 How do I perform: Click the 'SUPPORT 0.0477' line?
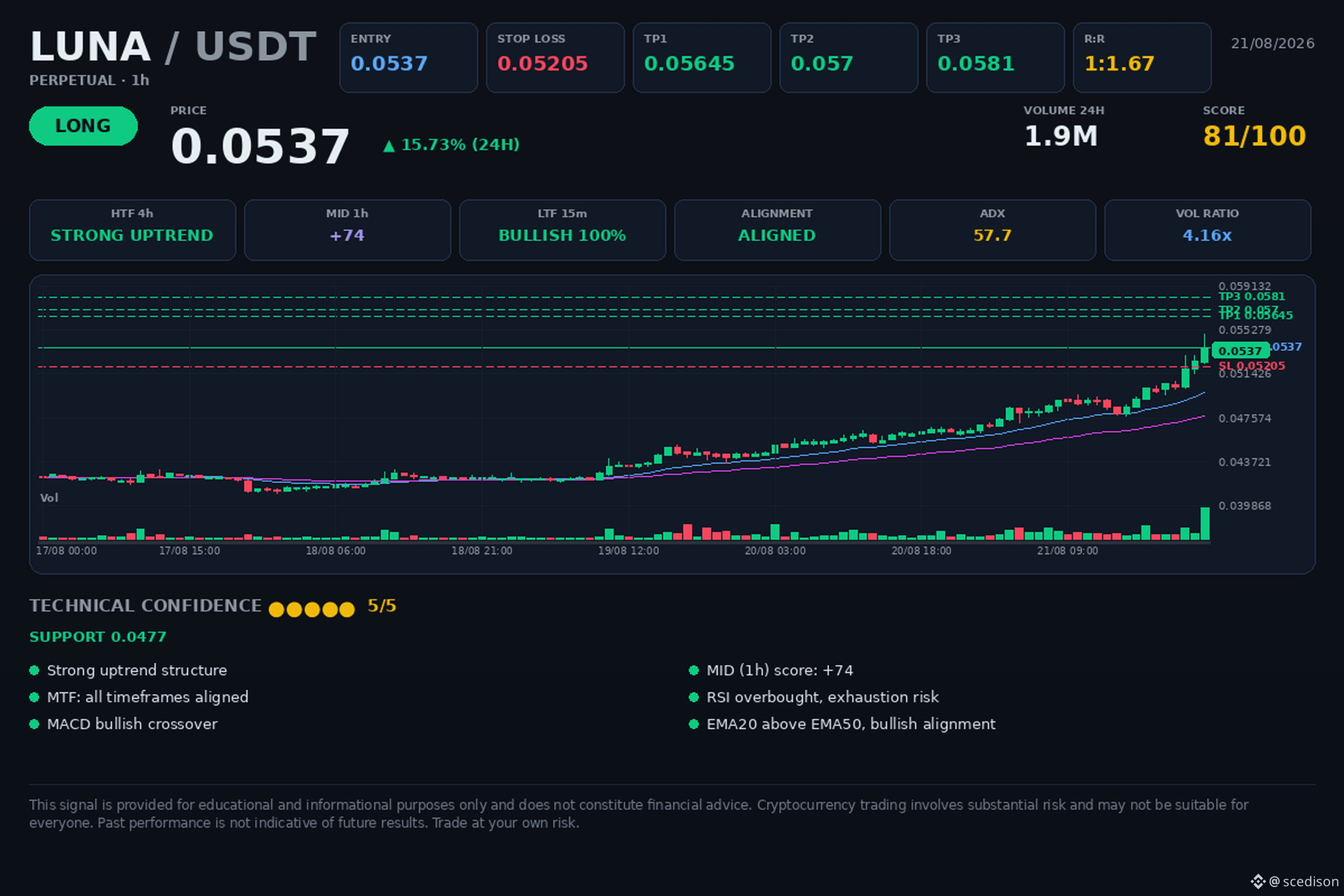97,637
